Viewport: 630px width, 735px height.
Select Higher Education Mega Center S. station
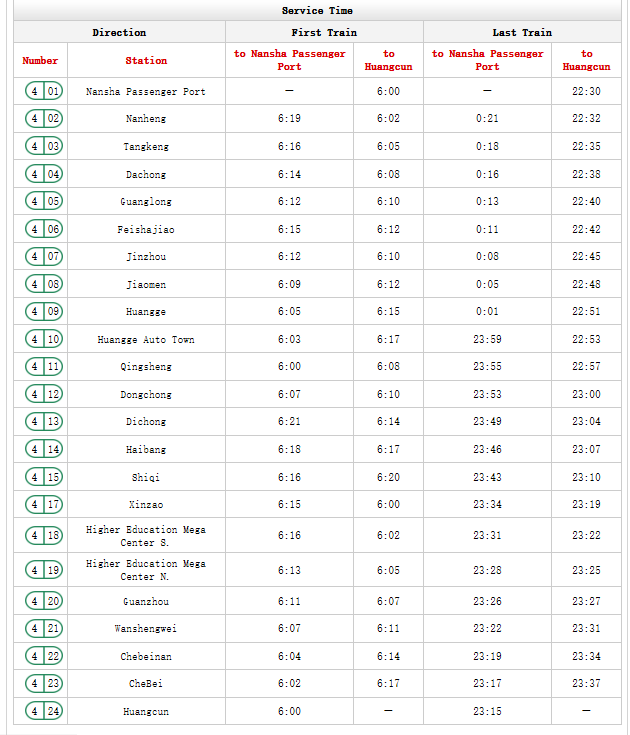tap(146, 536)
